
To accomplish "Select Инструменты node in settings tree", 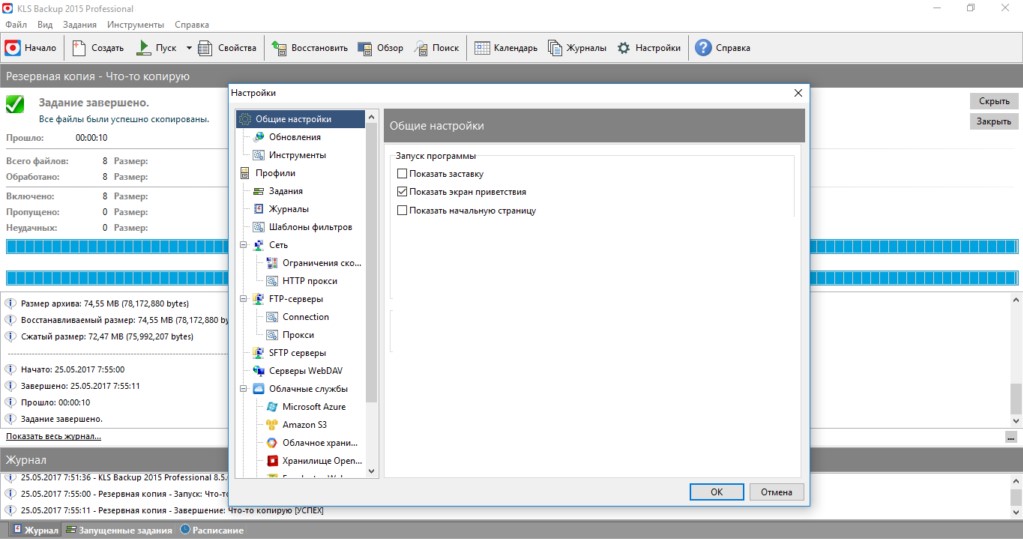I will coord(297,155).
